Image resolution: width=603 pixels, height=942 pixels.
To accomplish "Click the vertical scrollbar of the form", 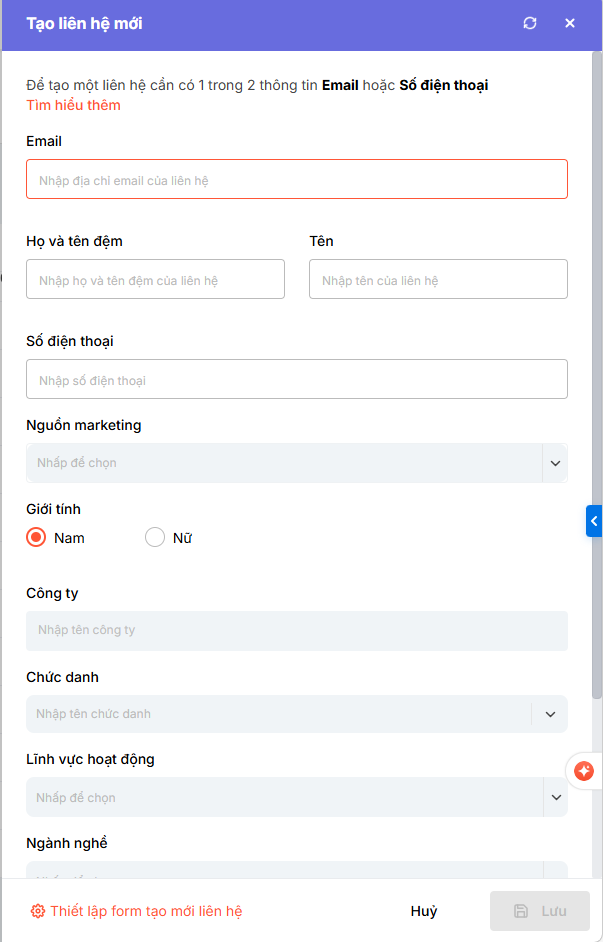I will pos(597,400).
